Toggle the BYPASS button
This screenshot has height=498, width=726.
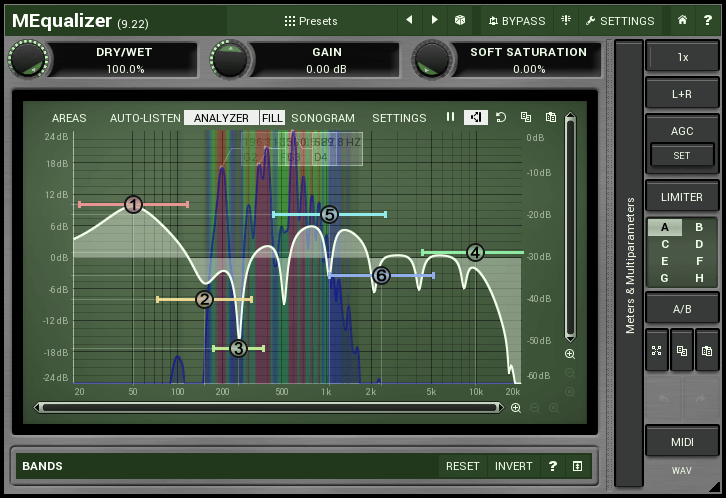(x=517, y=20)
